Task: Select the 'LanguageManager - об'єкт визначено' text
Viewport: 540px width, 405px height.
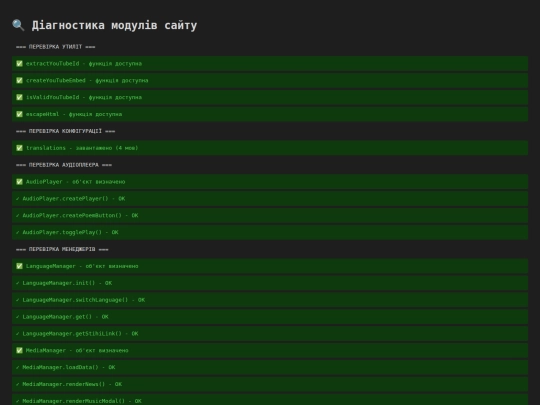Action: point(82,266)
